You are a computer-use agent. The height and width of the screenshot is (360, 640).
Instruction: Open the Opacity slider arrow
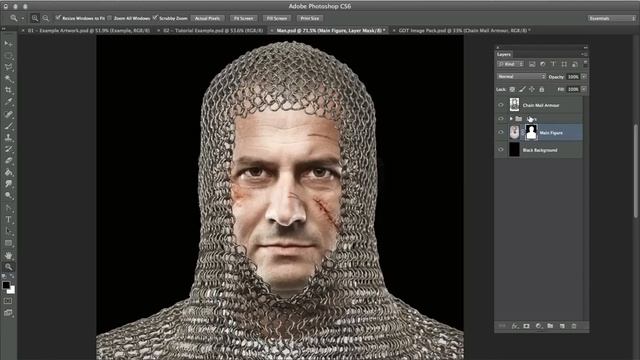click(x=584, y=76)
